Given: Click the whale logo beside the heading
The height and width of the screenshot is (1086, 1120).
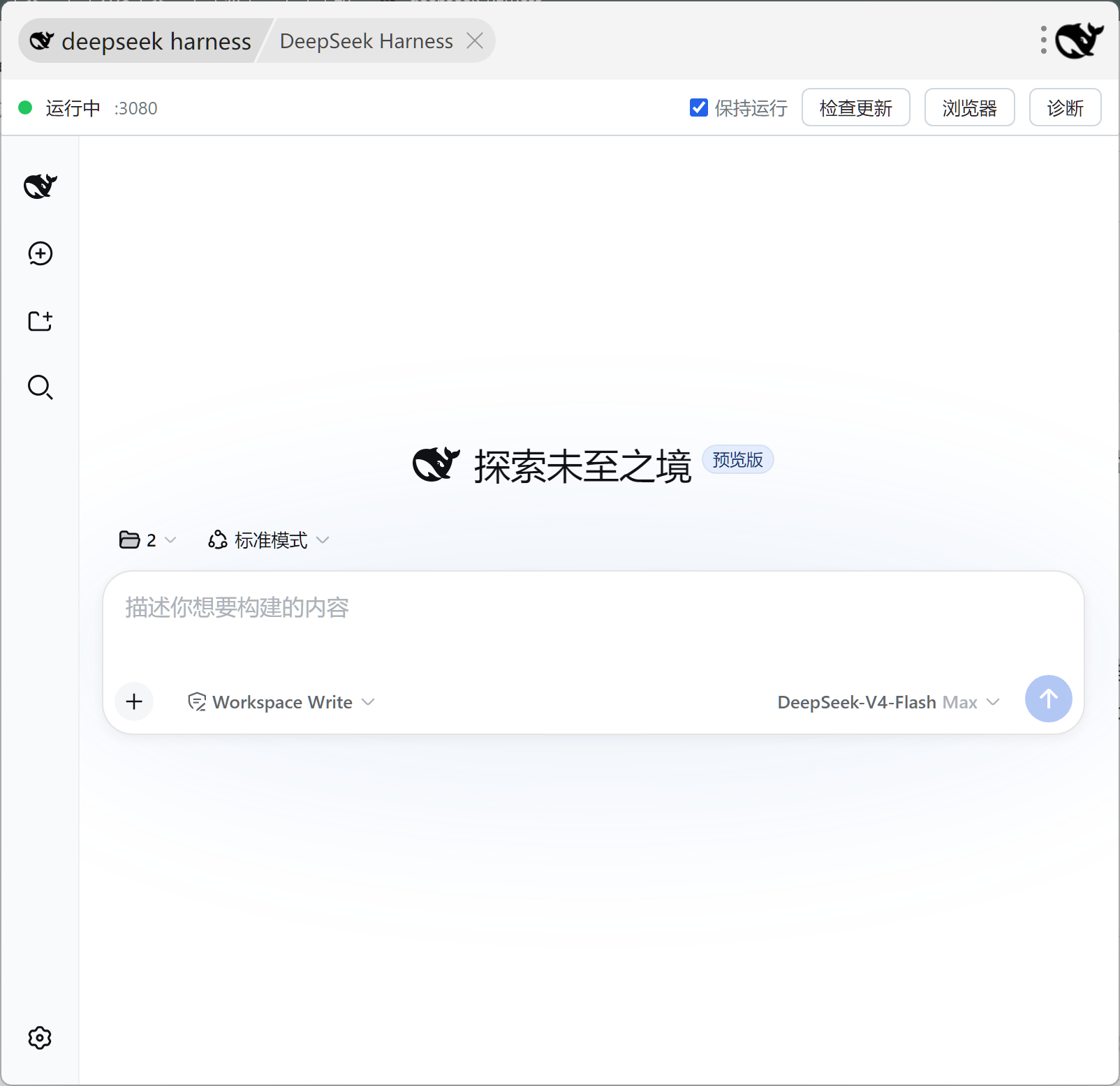Looking at the screenshot, I should pos(436,465).
